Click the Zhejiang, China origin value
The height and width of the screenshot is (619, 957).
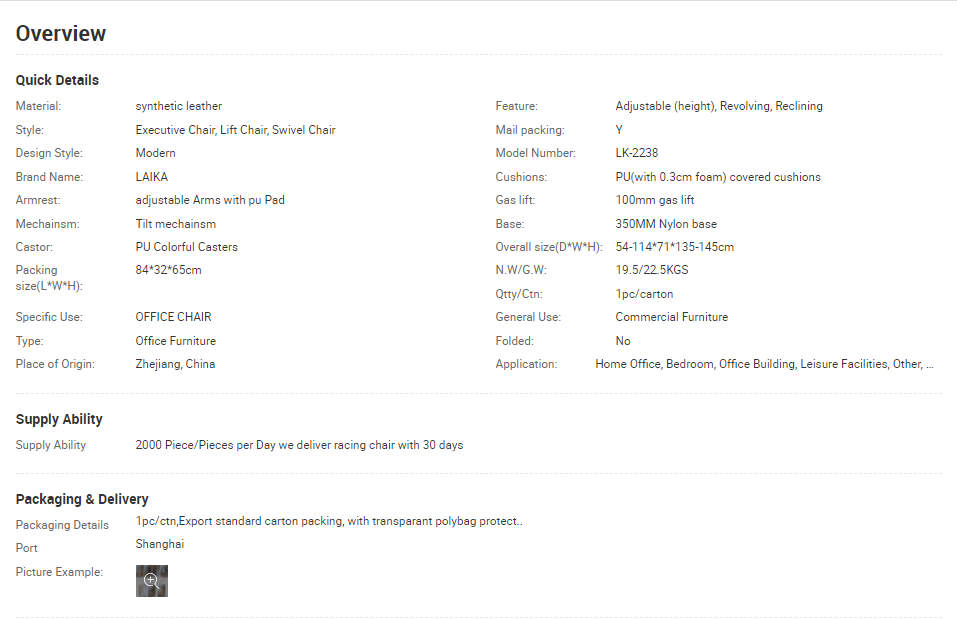(x=175, y=364)
